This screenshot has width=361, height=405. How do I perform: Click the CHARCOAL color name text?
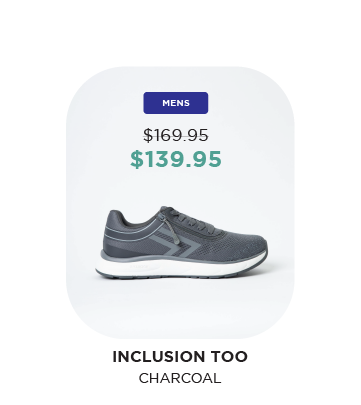pyautogui.click(x=180, y=378)
